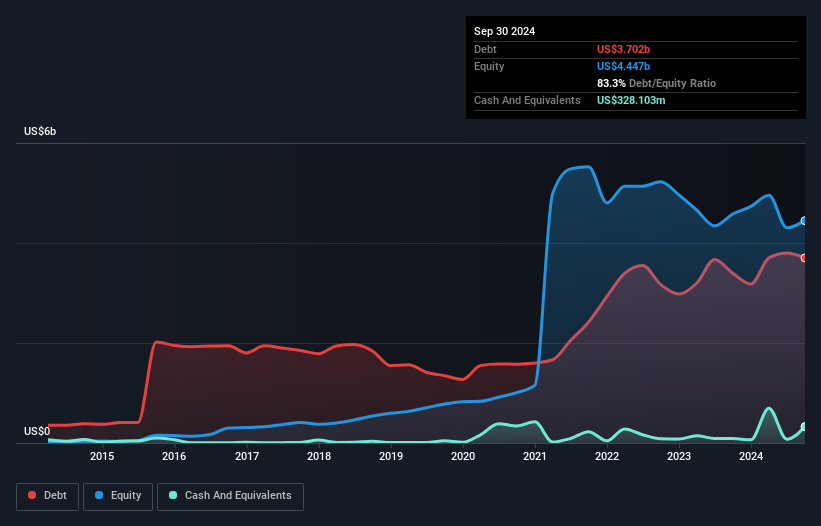
Task: Click the US$6b y-axis label
Action: point(40,131)
